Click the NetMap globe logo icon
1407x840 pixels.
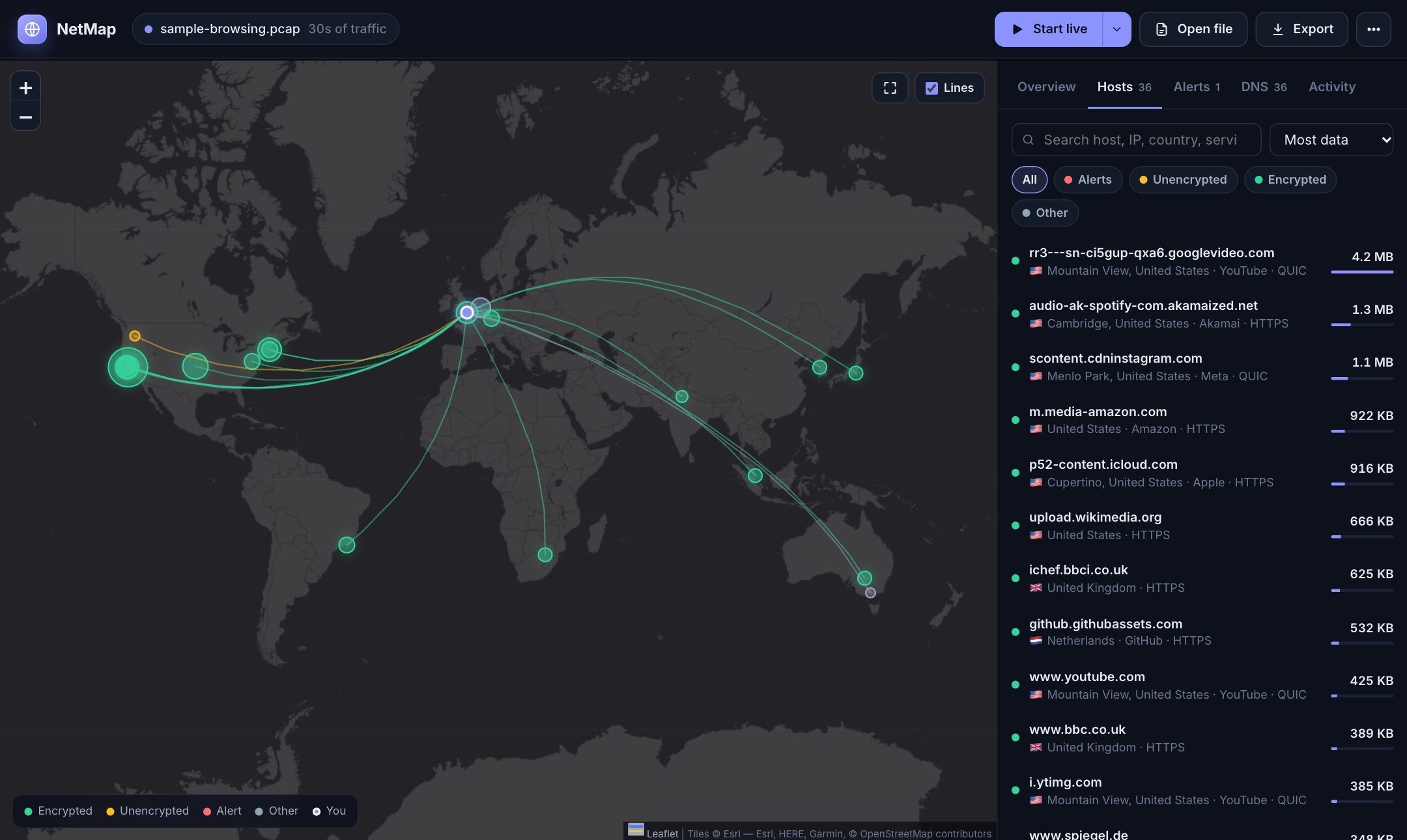click(x=32, y=29)
